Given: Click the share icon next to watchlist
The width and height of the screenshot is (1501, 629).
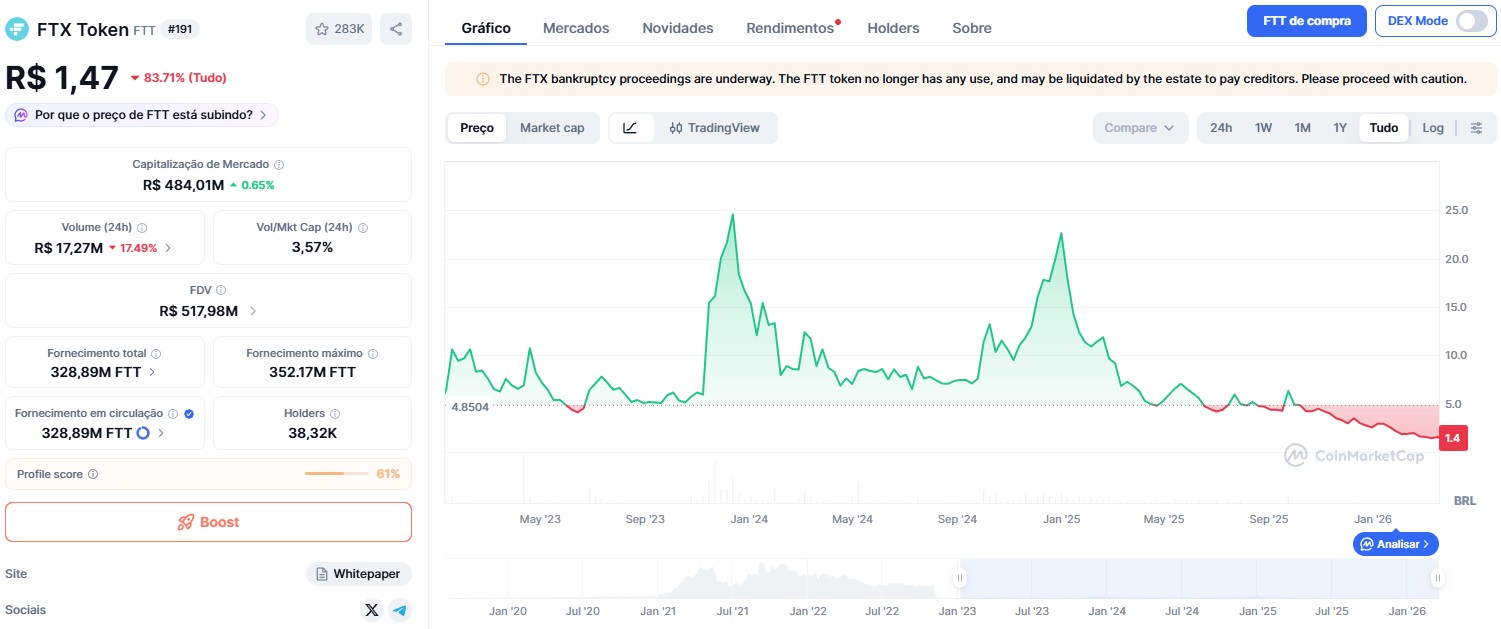Looking at the screenshot, I should (396, 29).
